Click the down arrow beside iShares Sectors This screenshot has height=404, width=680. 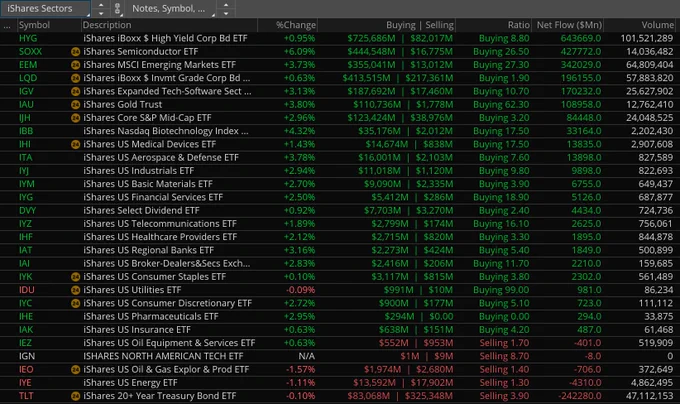tap(101, 13)
